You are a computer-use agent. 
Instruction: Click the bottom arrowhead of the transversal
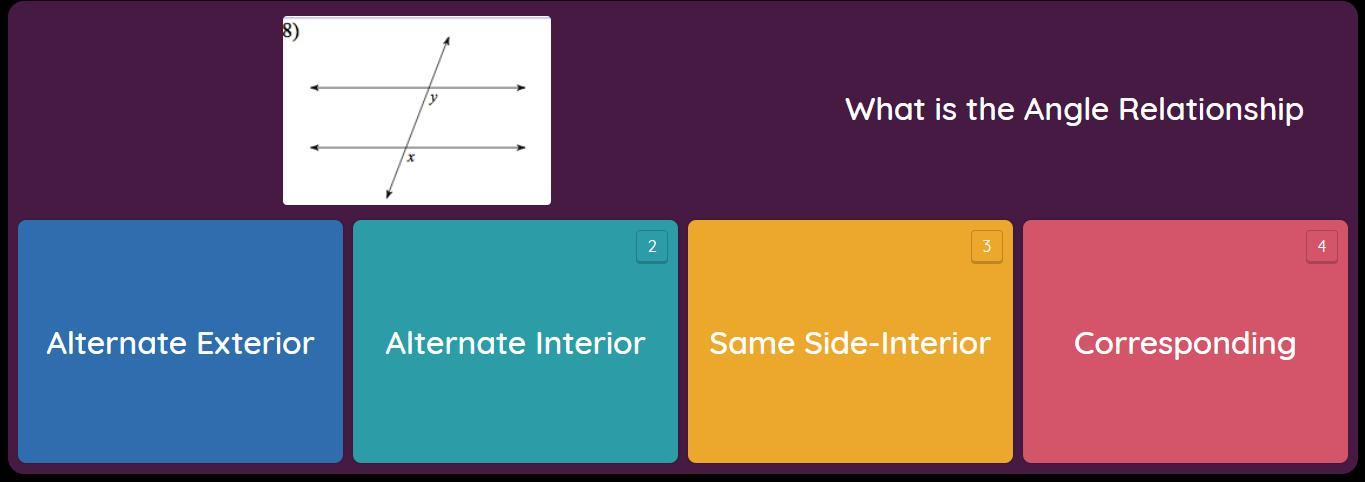coord(388,194)
